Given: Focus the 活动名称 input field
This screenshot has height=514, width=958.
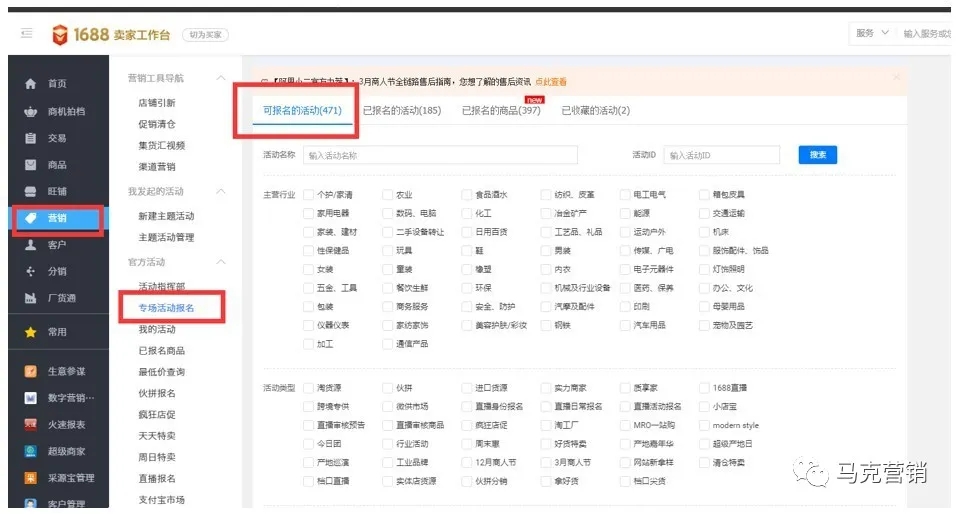Looking at the screenshot, I should (x=440, y=155).
